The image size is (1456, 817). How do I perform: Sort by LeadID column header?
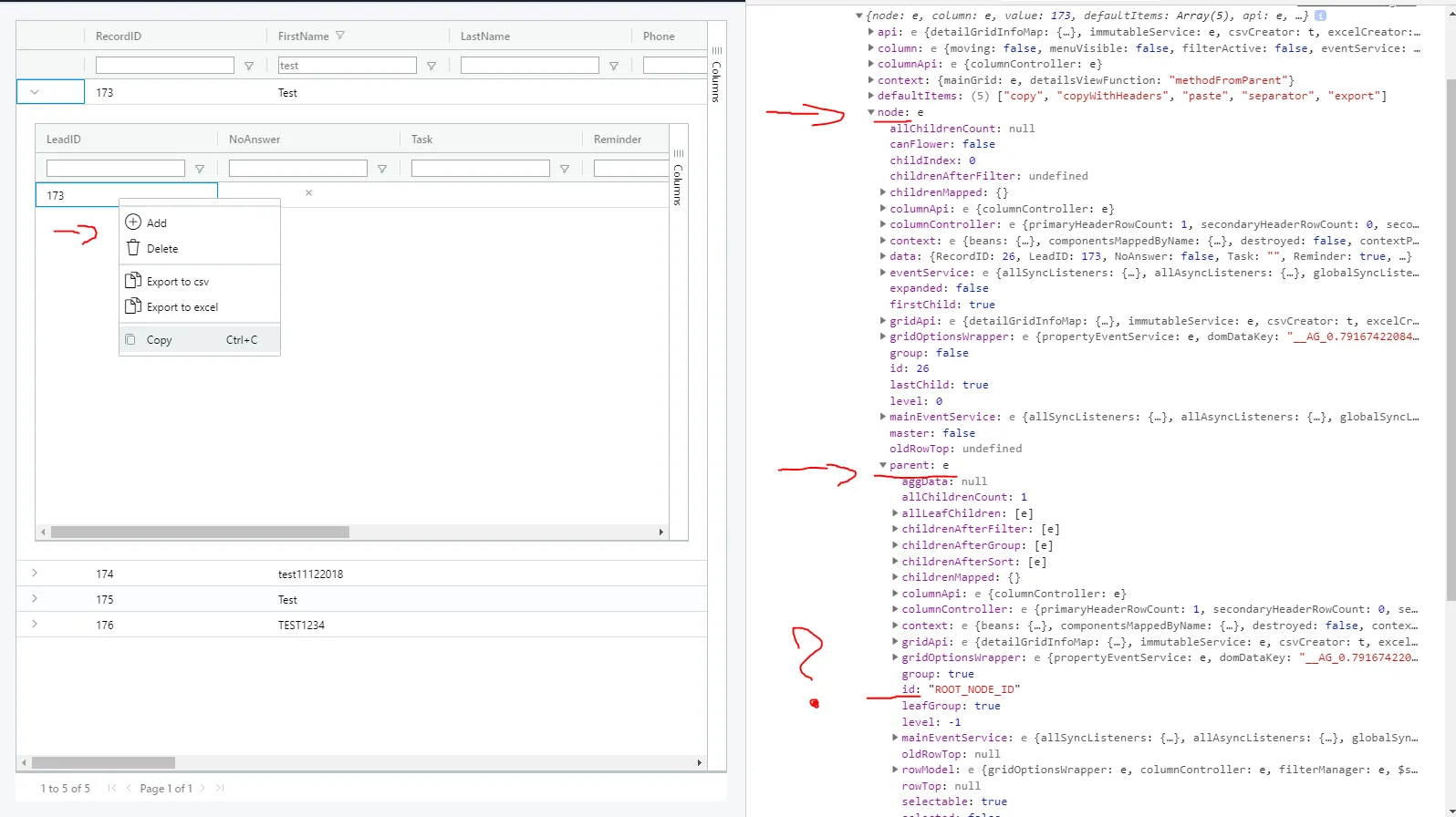(x=64, y=140)
